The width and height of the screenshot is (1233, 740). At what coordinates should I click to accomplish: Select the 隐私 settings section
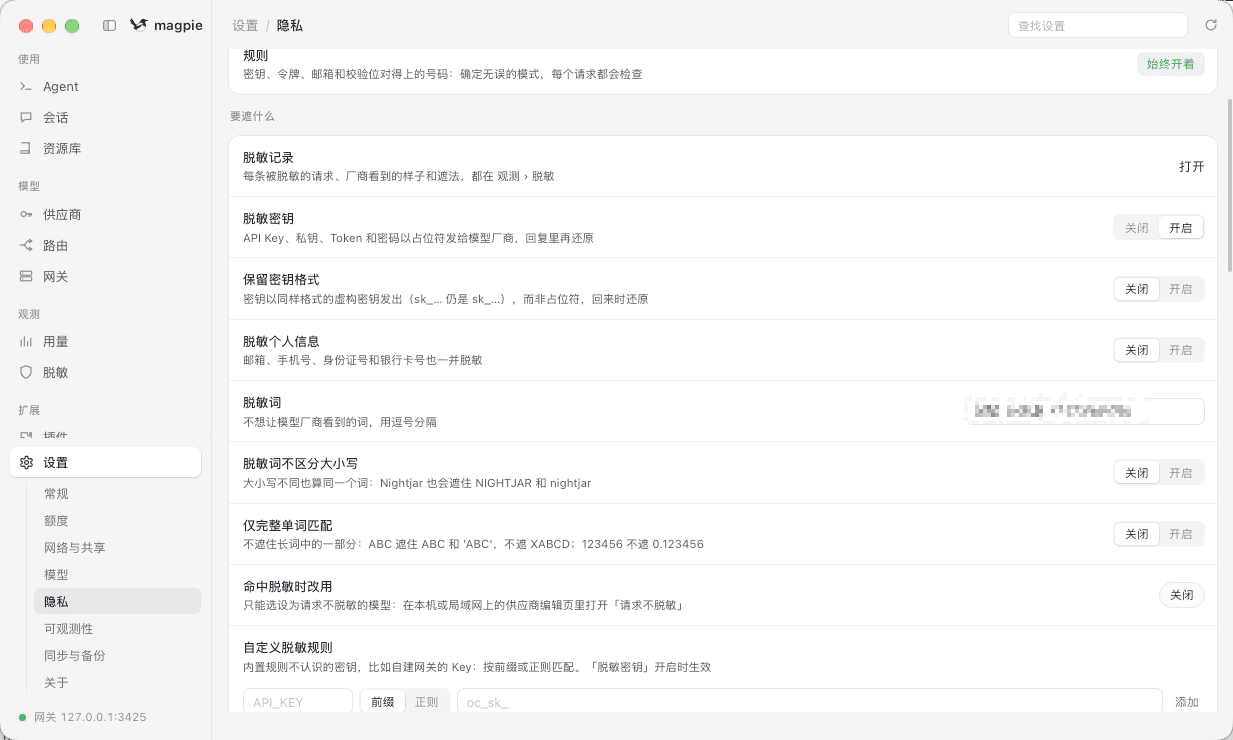(x=117, y=602)
